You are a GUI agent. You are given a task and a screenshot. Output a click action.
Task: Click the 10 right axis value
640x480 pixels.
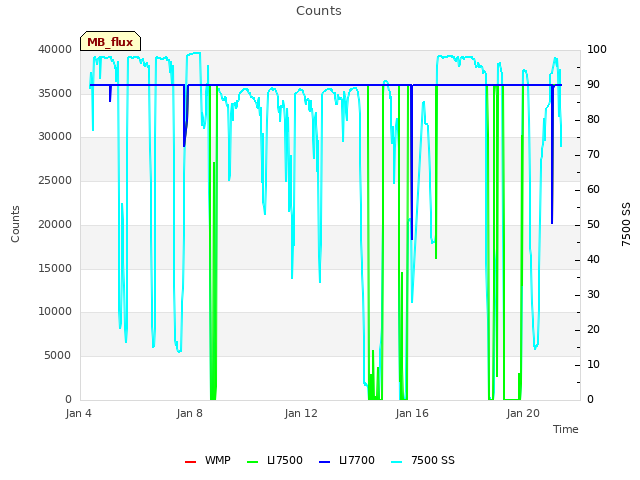coord(593,364)
